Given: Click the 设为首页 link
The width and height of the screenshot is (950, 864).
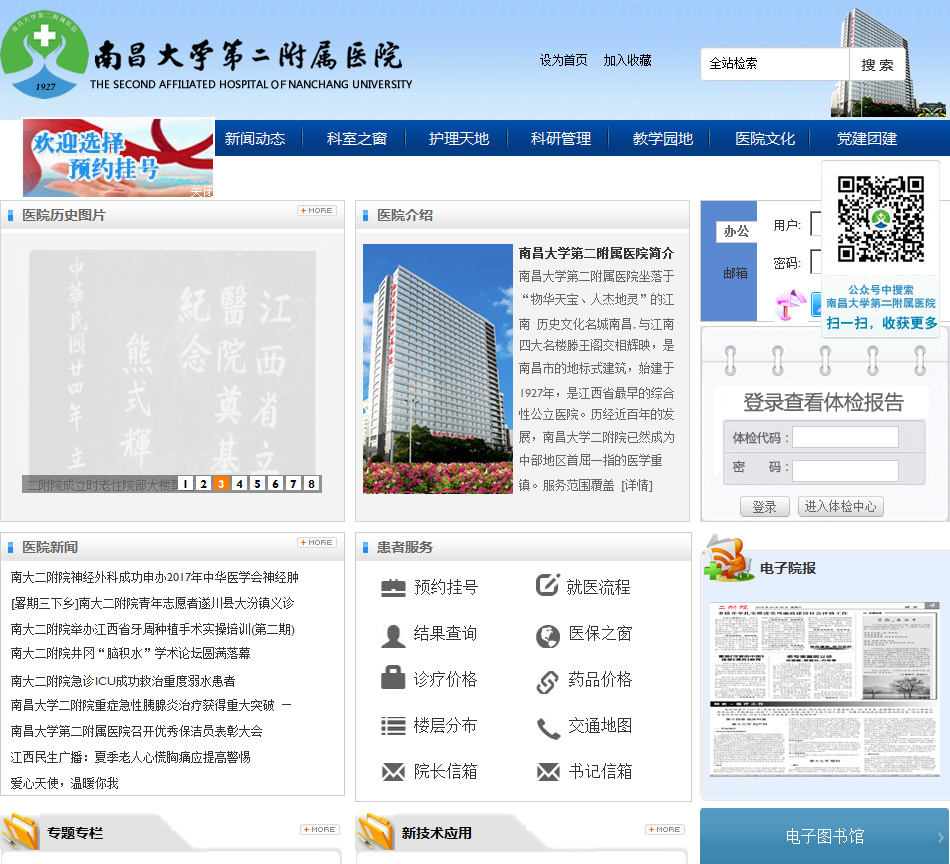Looking at the screenshot, I should coord(563,60).
